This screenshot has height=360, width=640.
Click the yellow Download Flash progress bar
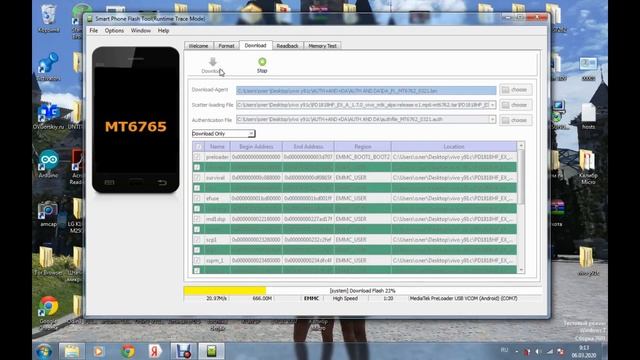[x=225, y=291]
